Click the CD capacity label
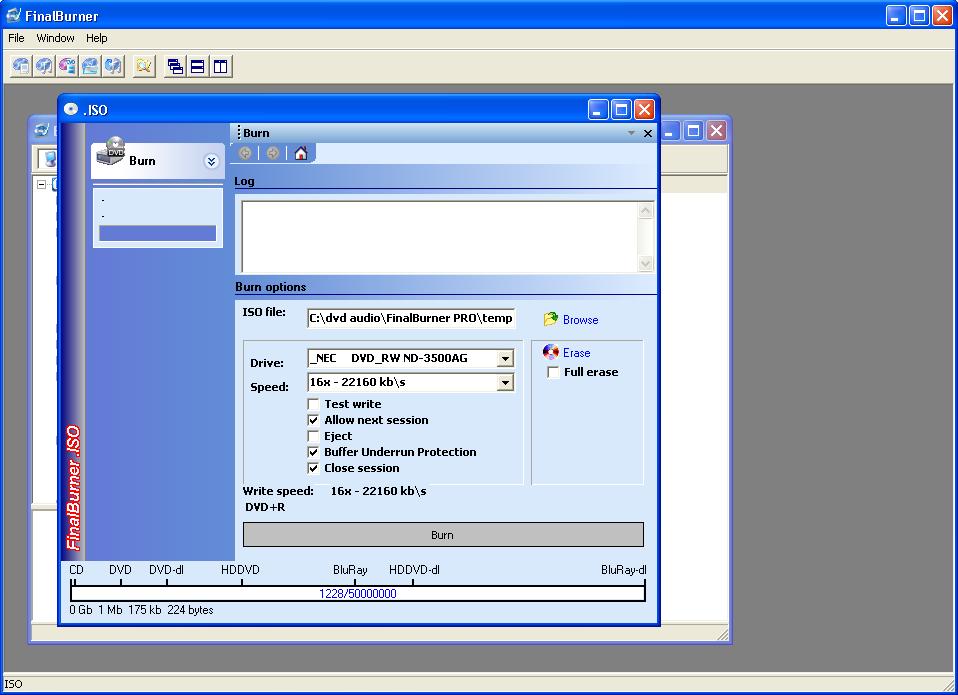958x695 pixels. pyautogui.click(x=76, y=570)
